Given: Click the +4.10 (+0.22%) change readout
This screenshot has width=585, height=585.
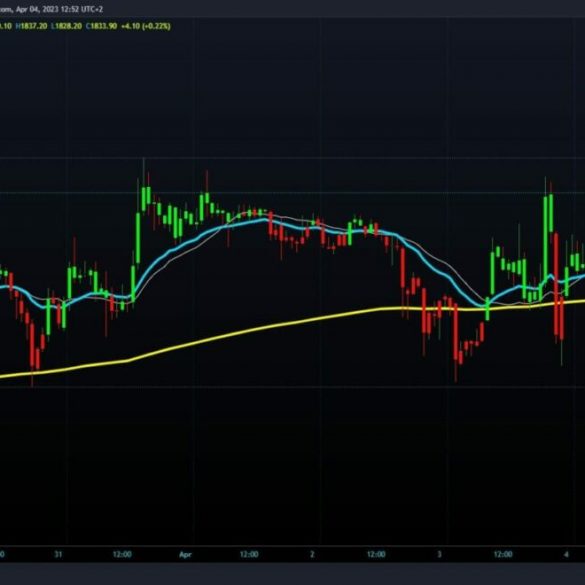Looking at the screenshot, I should coord(146,26).
